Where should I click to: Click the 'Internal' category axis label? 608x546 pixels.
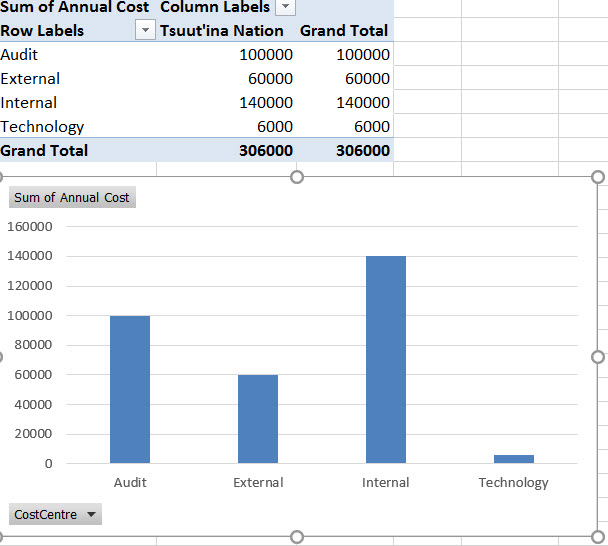coord(386,482)
